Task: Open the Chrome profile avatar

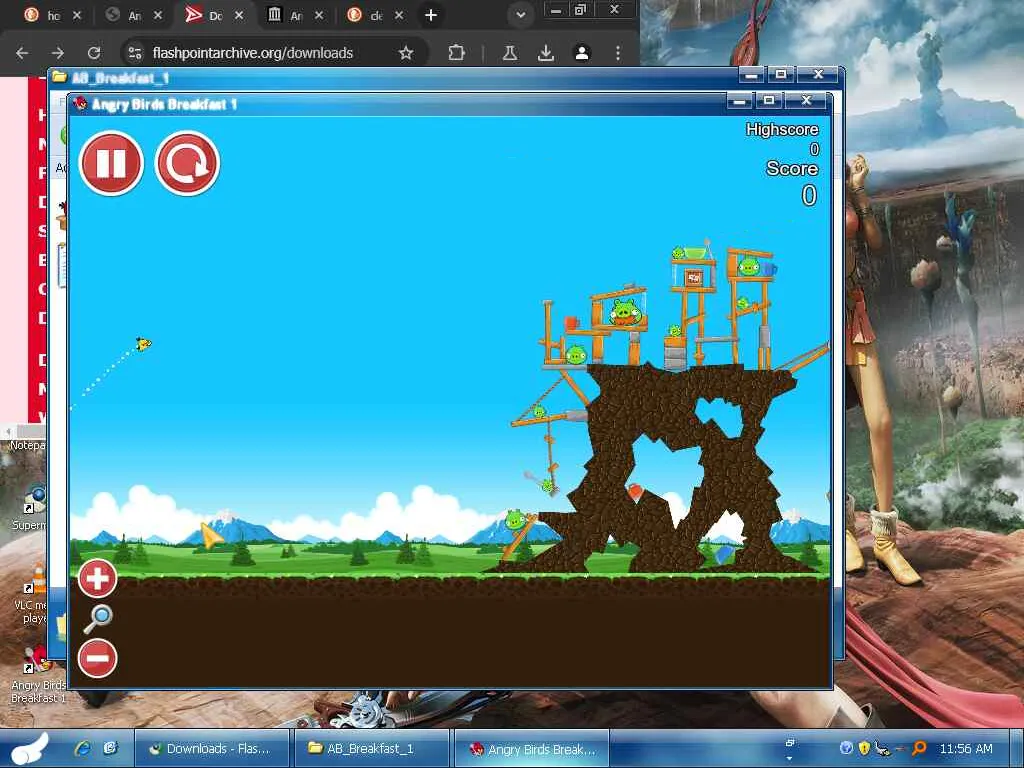Action: pos(582,53)
